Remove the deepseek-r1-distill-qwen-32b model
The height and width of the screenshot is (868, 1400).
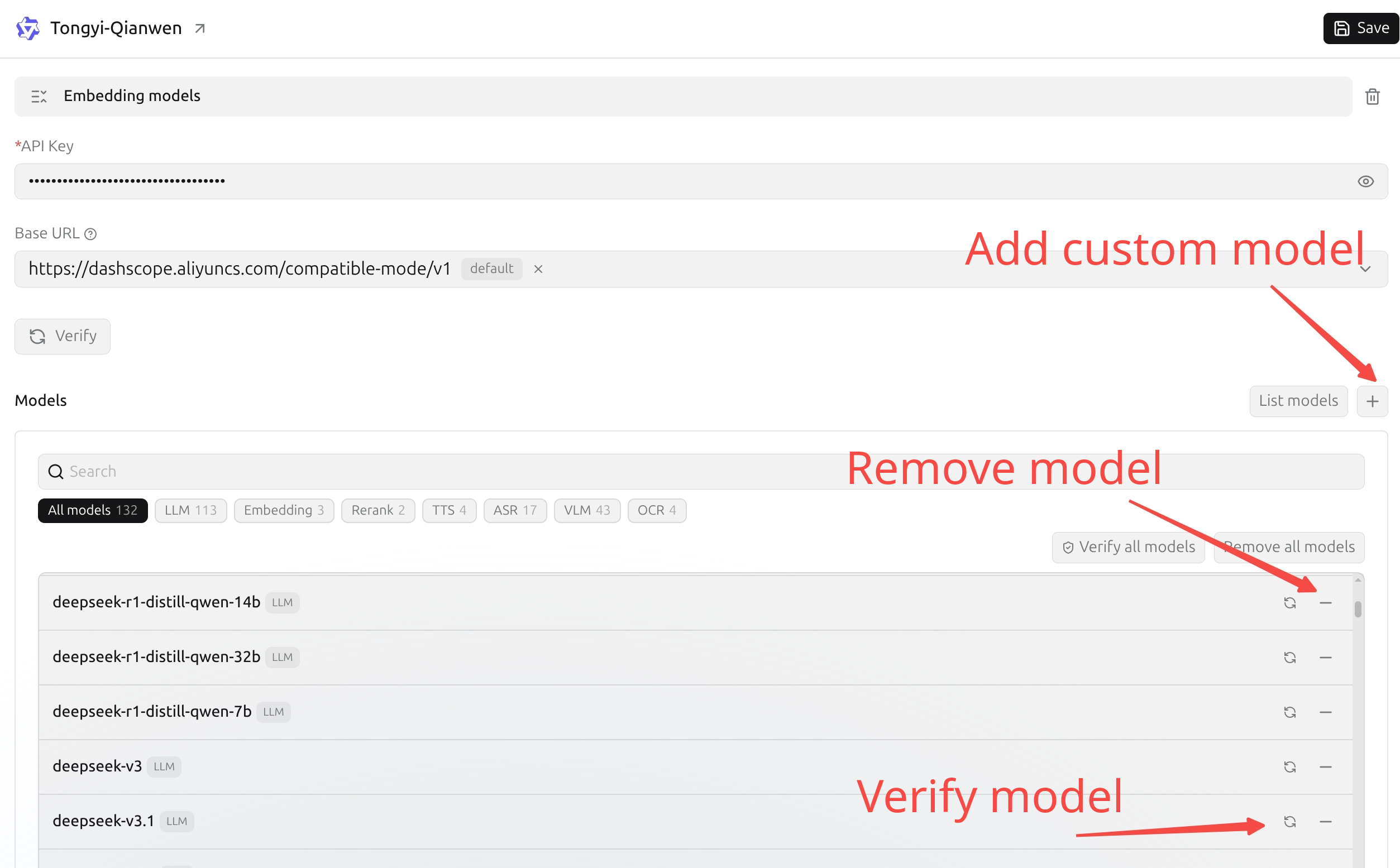[1325, 658]
